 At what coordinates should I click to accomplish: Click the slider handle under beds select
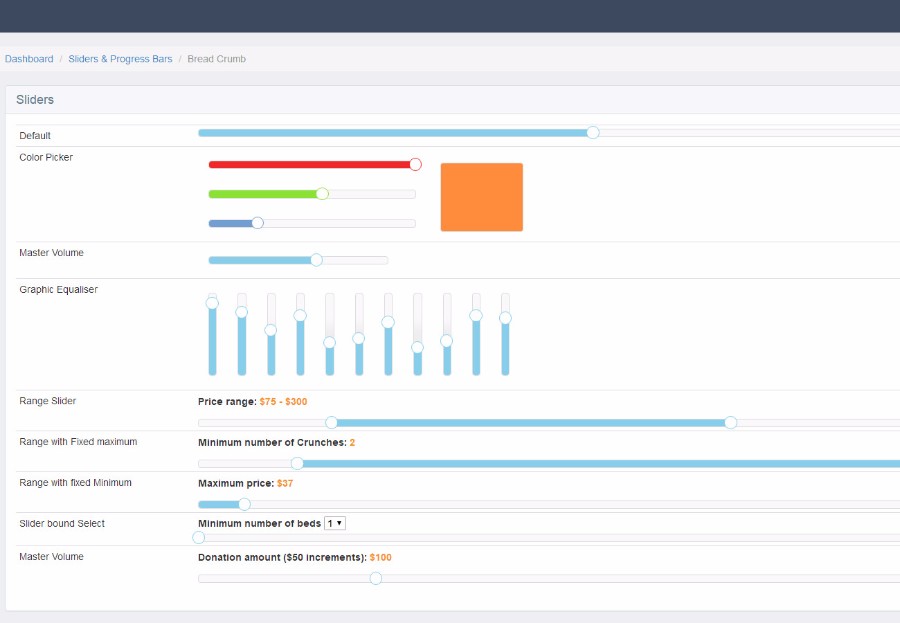coord(199,537)
